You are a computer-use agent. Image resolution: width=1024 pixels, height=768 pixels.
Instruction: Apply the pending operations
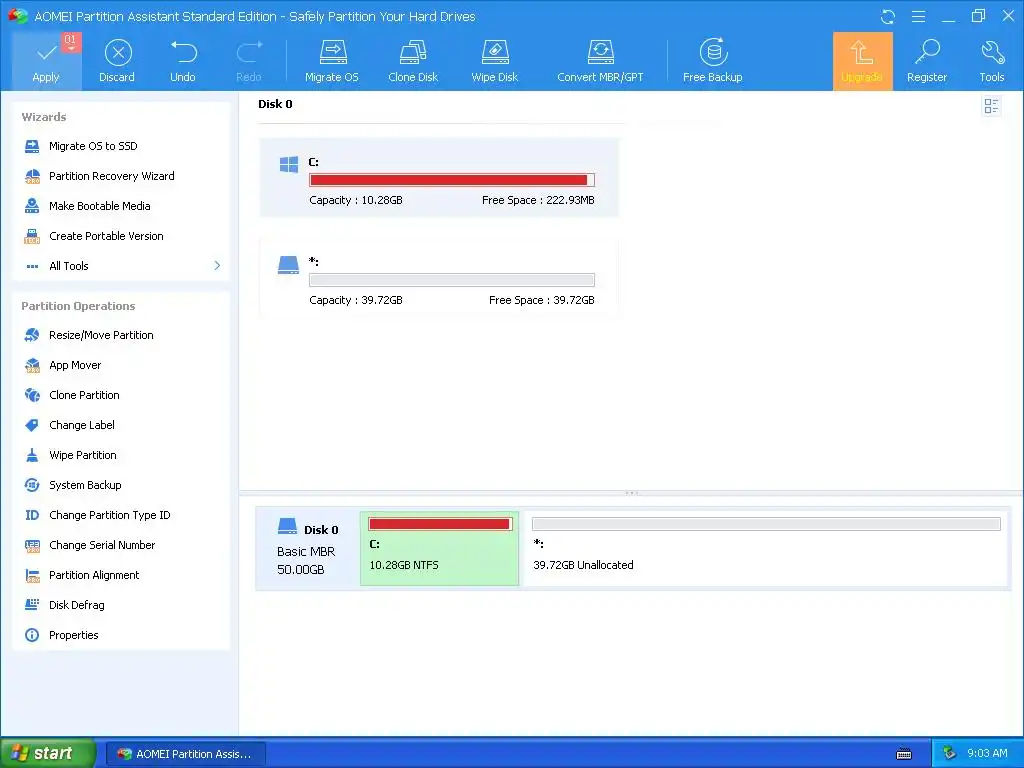46,61
